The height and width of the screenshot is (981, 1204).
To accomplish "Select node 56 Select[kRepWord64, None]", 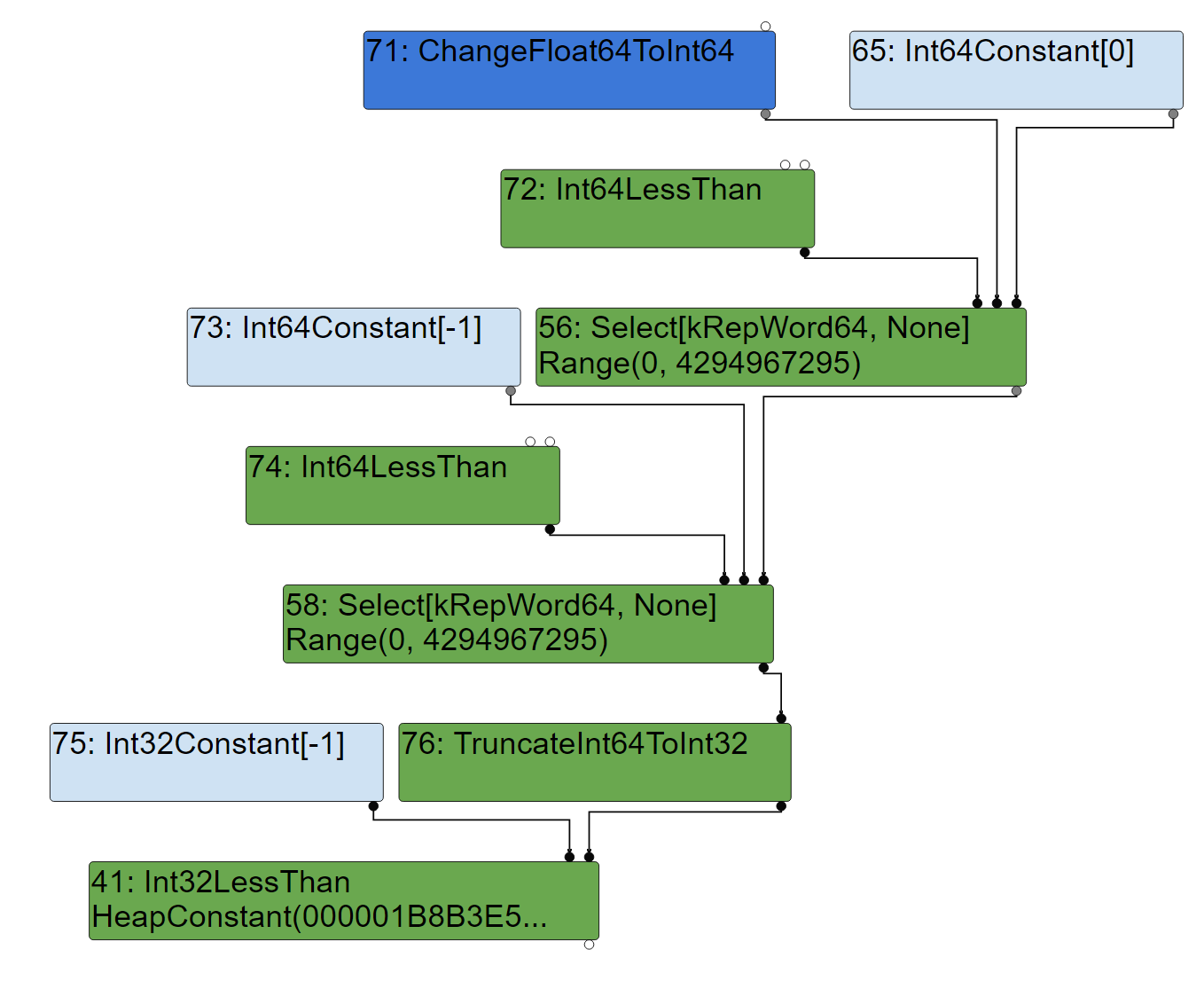I will pos(780,348).
